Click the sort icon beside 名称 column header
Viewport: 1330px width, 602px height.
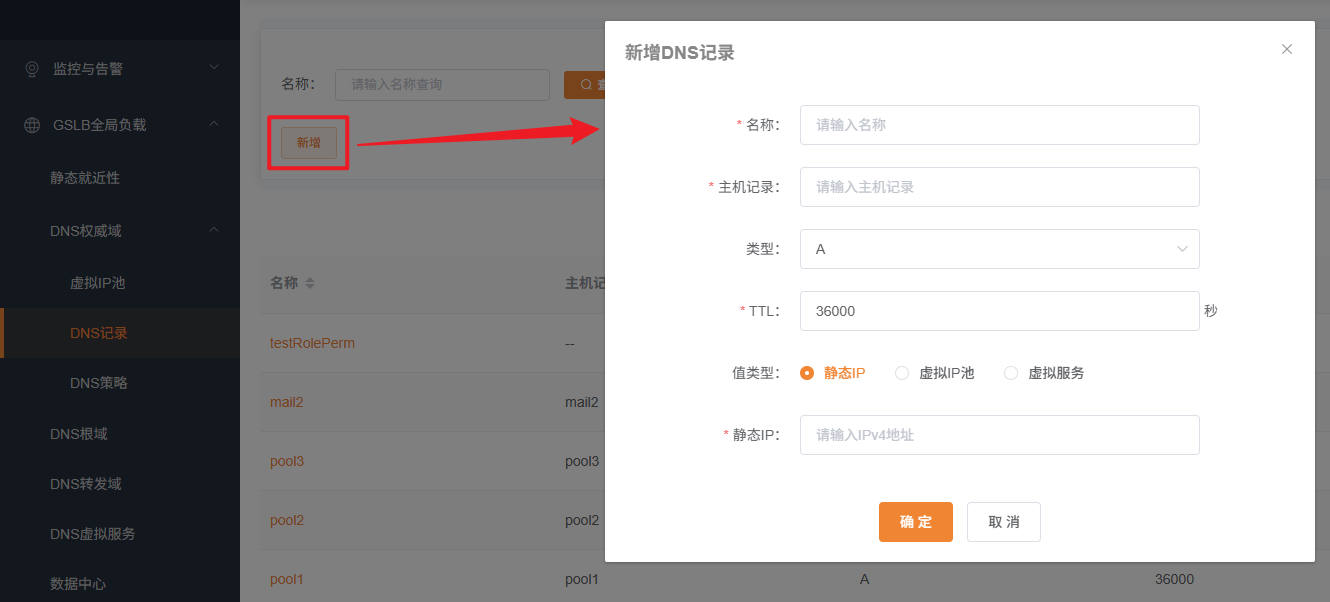(x=310, y=283)
